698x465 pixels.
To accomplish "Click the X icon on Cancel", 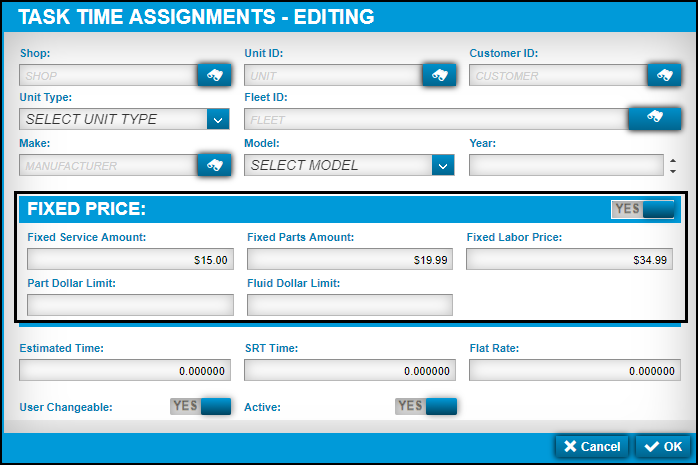I will (570, 447).
